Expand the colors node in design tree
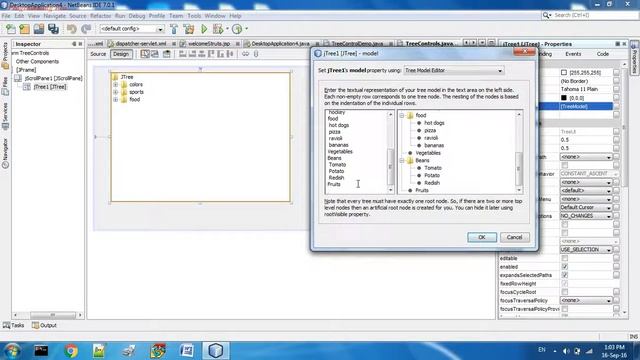This screenshot has height=360, width=640. (x=116, y=84)
